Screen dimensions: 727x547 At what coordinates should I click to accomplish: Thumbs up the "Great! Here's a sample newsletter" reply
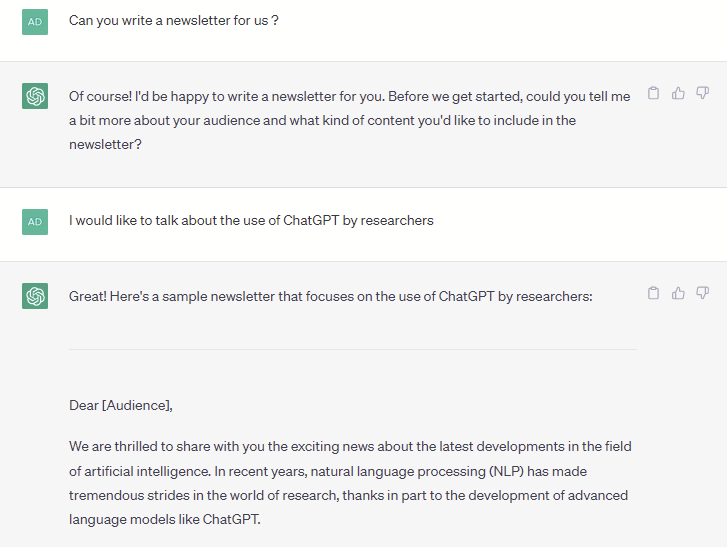point(678,293)
